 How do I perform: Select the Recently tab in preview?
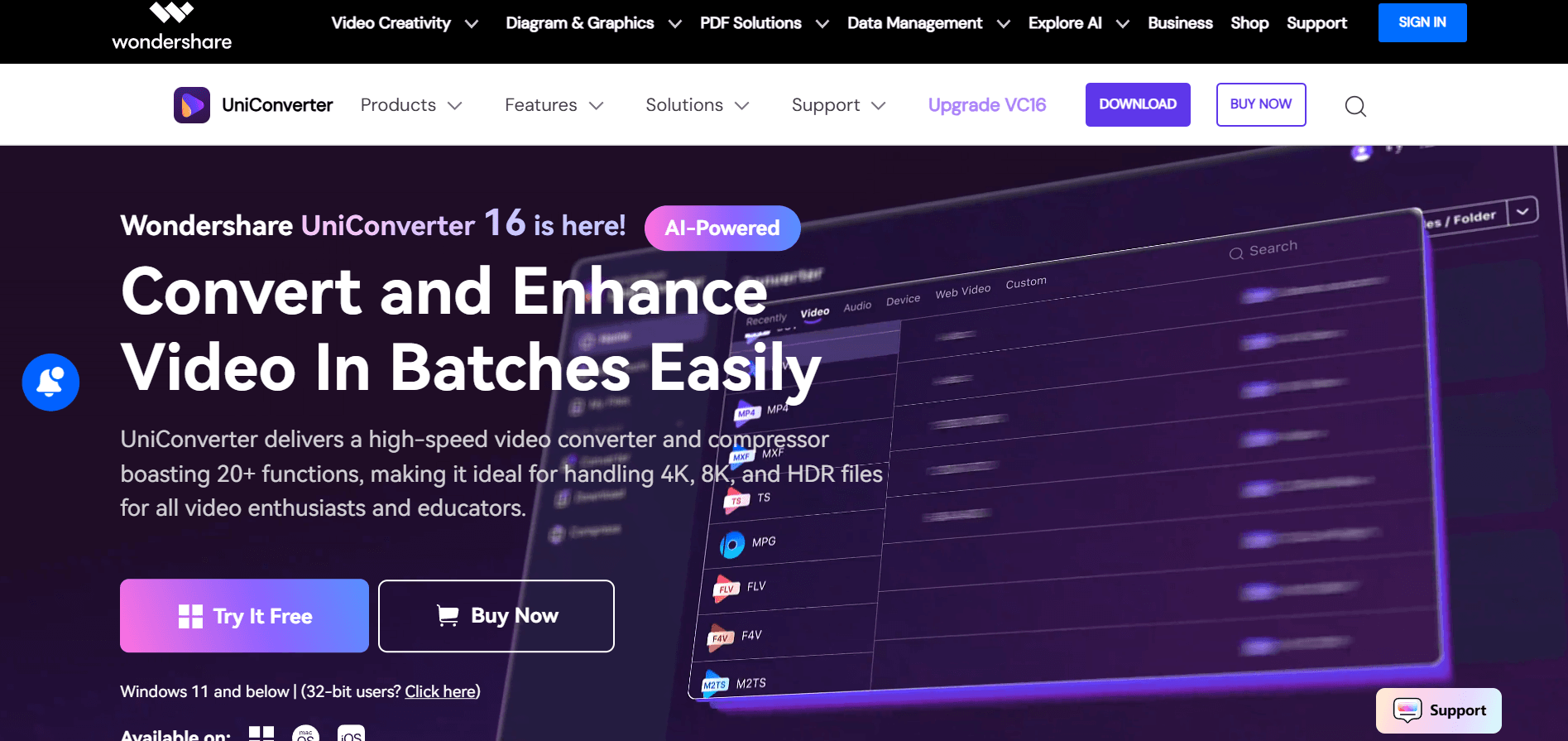click(x=766, y=319)
